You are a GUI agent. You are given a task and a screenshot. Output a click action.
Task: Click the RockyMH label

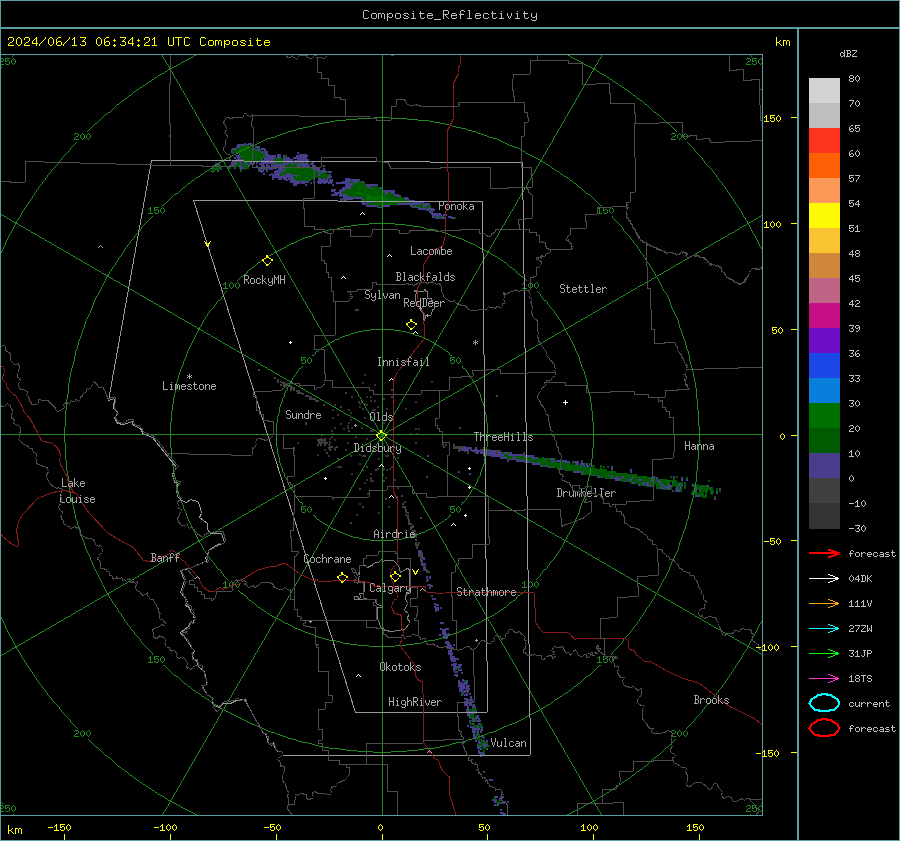264,280
